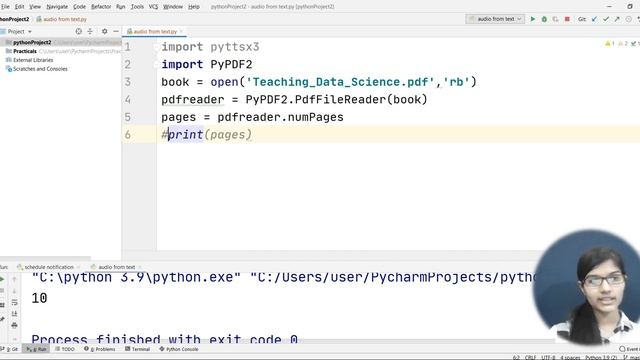Click the weak warning count indicator

pyautogui.click(x=623, y=43)
